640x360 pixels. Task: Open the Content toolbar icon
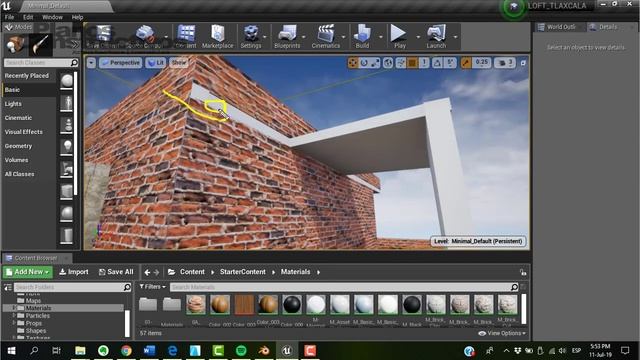coord(186,36)
